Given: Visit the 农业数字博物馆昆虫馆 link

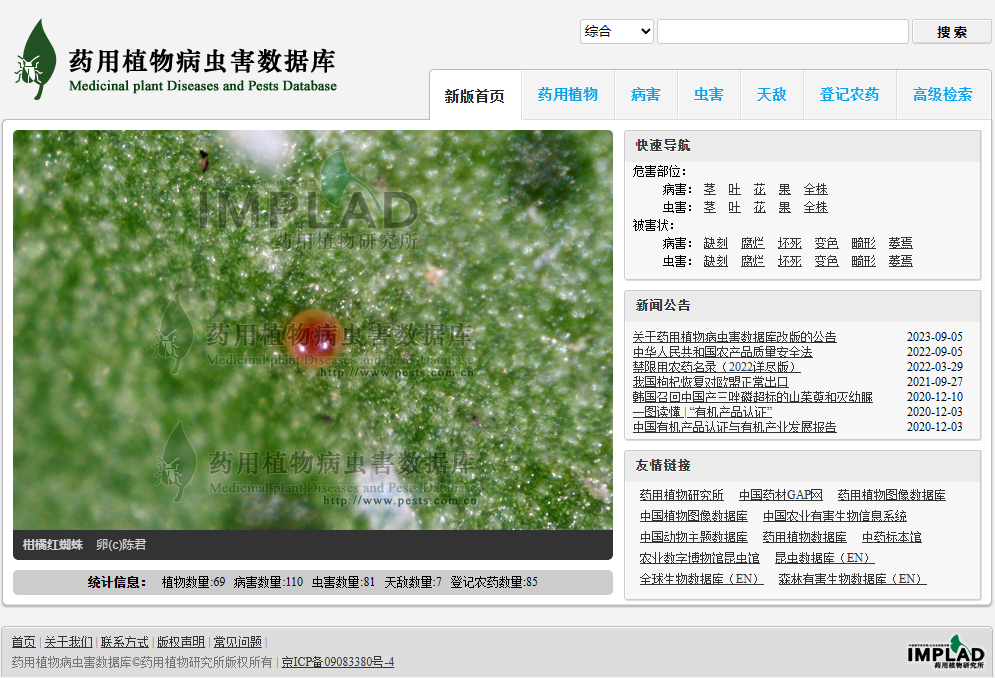Looking at the screenshot, I should 699,558.
